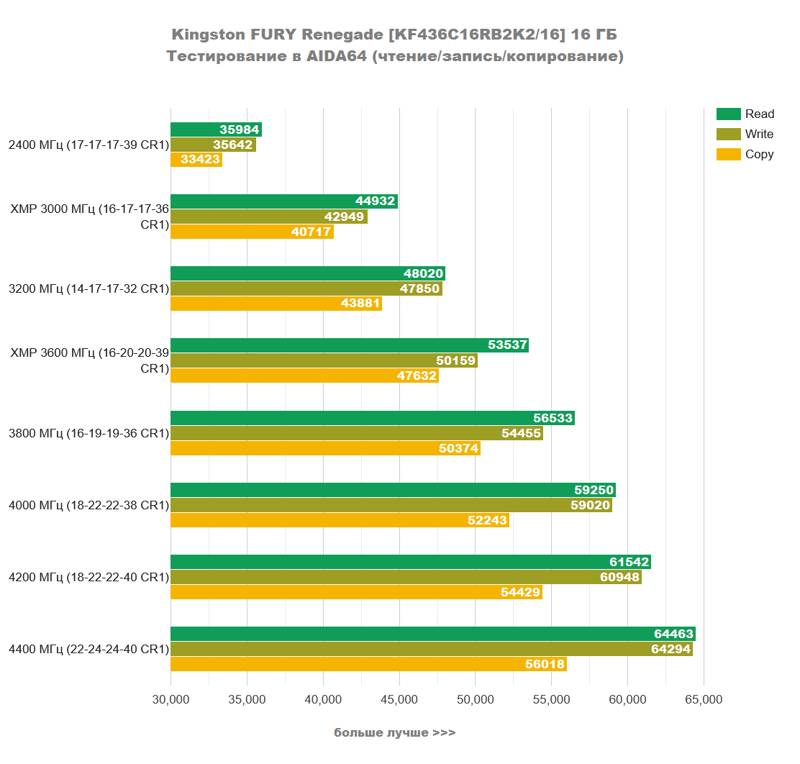The width and height of the screenshot is (800, 764).
Task: Click the green Read legend swatch
Action: [728, 114]
